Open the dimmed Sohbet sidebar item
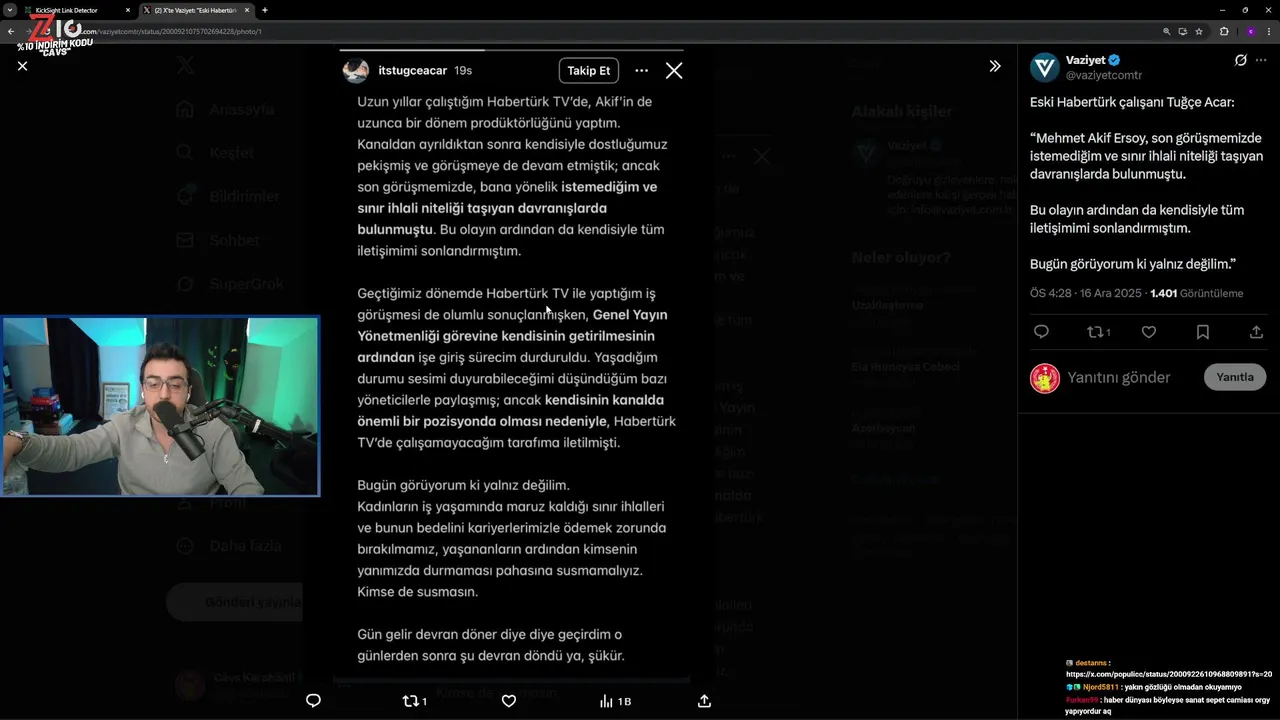This screenshot has height=720, width=1280. pyautogui.click(x=219, y=241)
